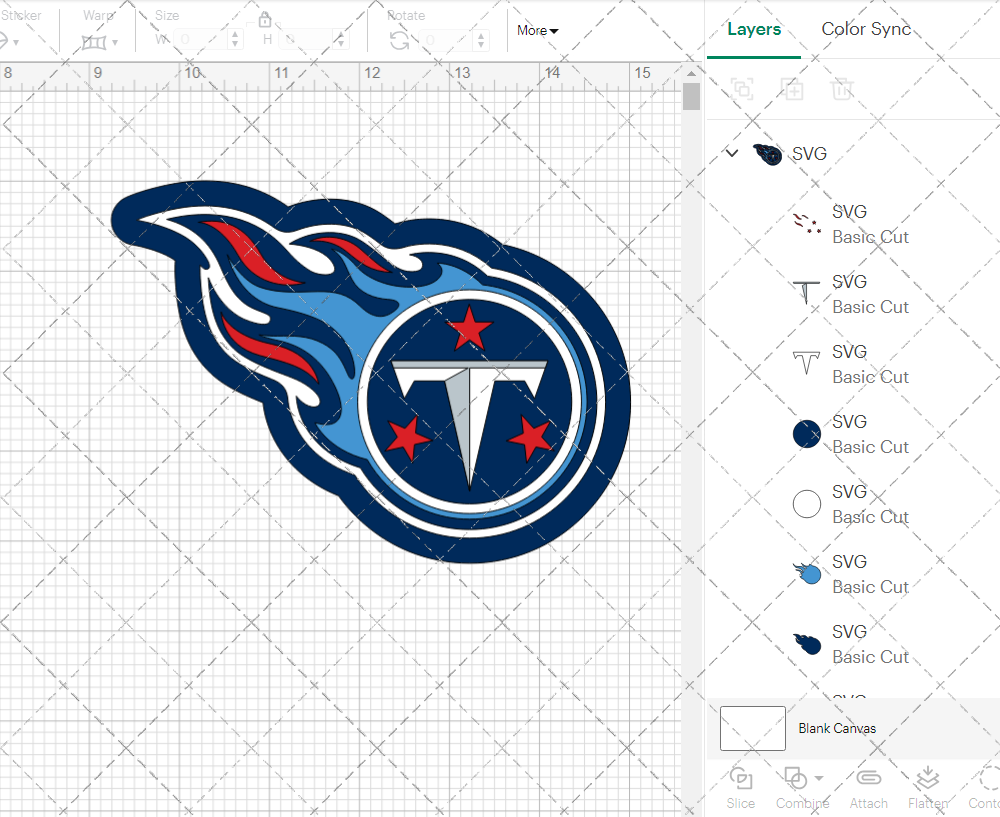The height and width of the screenshot is (817, 1000).
Task: Open the More dropdown menu
Action: [537, 31]
